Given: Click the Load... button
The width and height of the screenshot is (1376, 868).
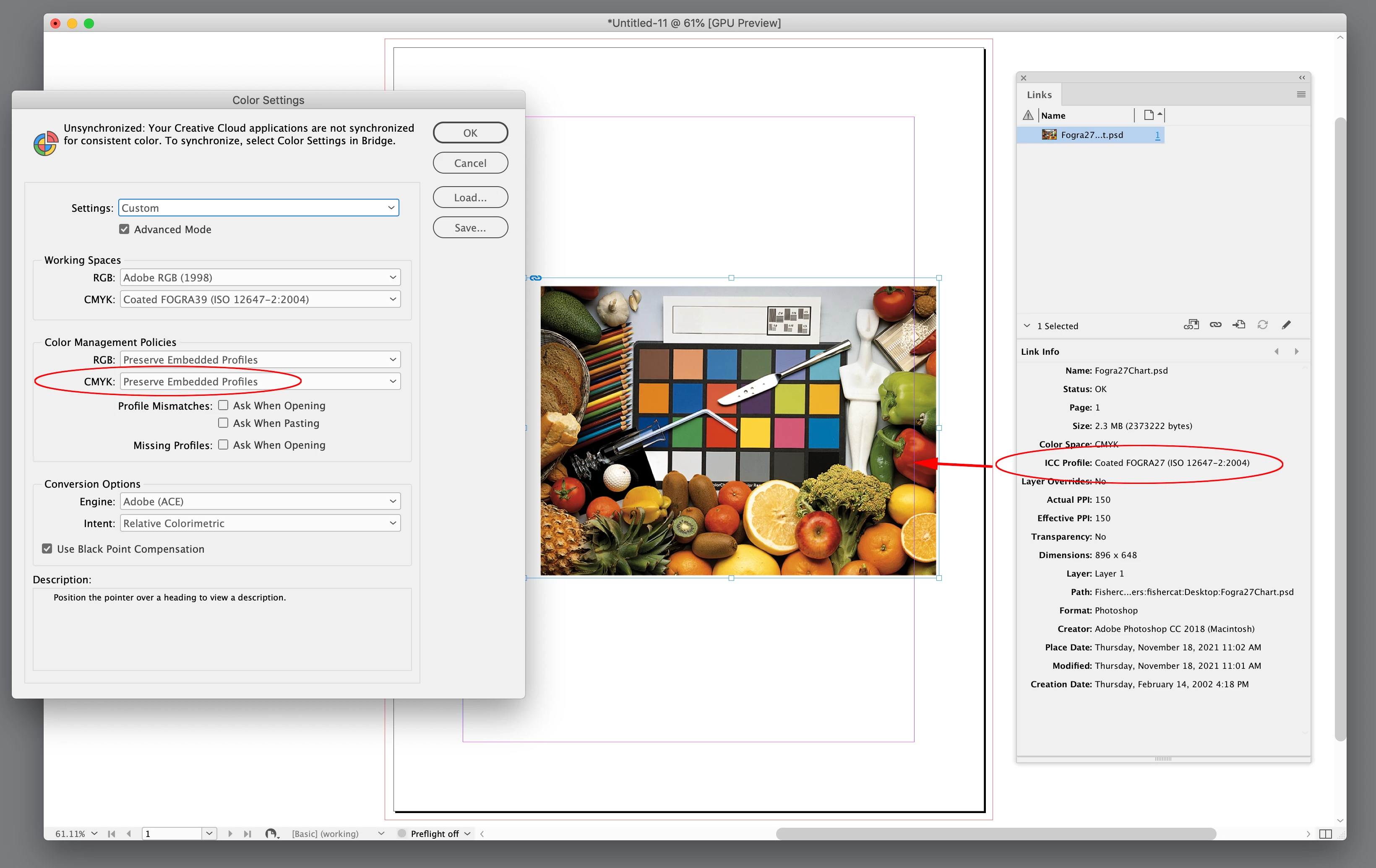Looking at the screenshot, I should pos(470,198).
